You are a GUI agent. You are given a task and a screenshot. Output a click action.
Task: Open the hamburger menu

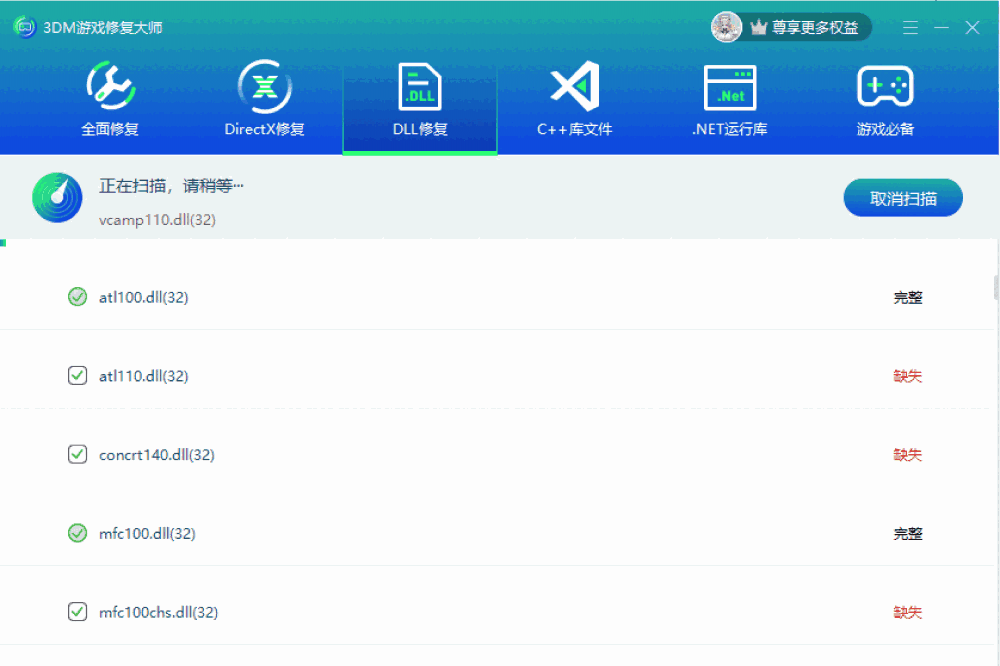coord(910,27)
